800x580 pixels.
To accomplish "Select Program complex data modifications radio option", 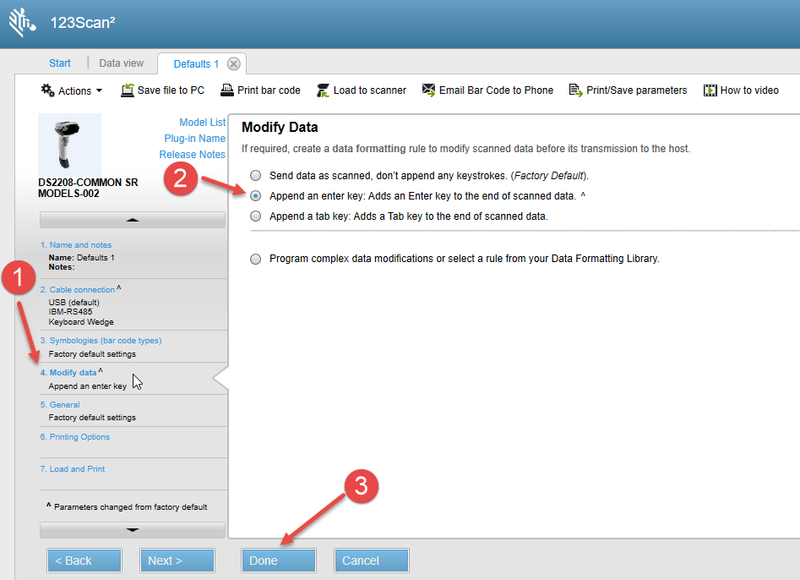I will click(256, 259).
